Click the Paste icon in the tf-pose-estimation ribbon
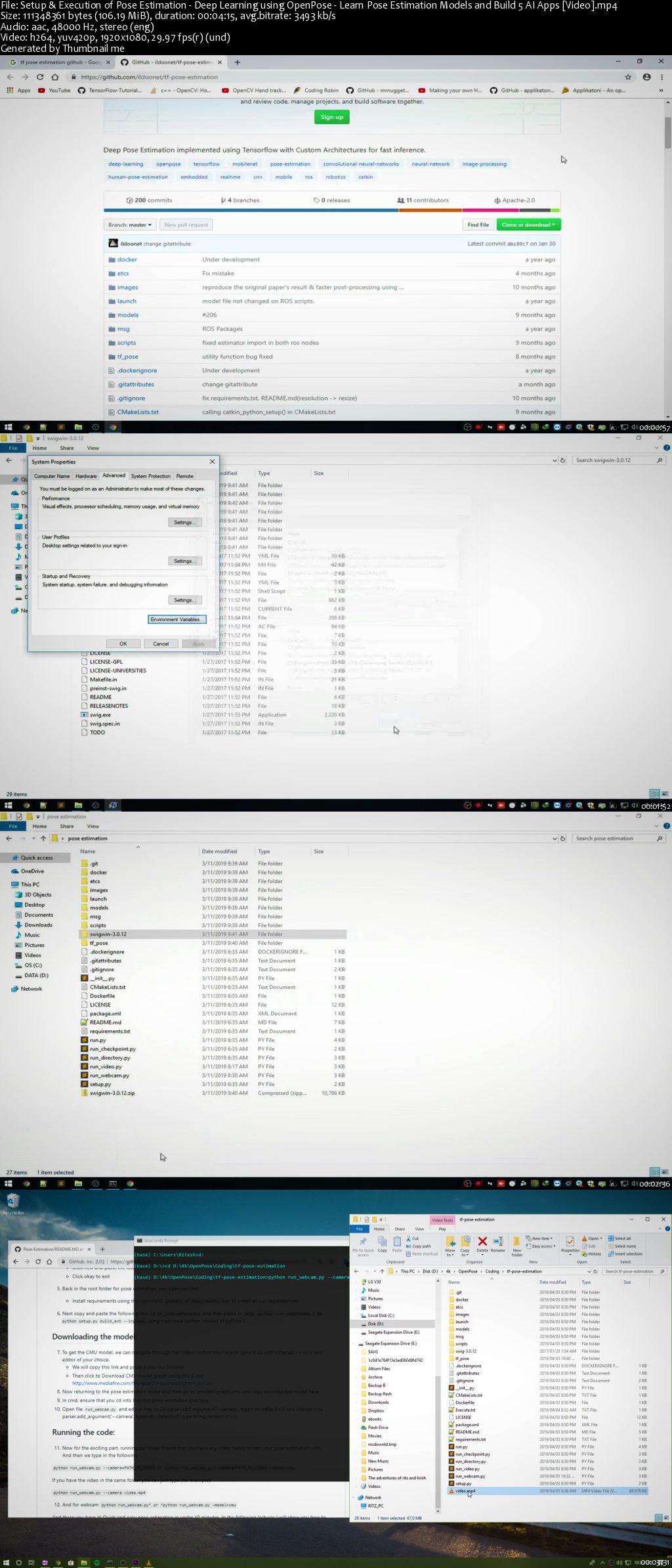The width and height of the screenshot is (672, 1568). [x=397, y=1245]
